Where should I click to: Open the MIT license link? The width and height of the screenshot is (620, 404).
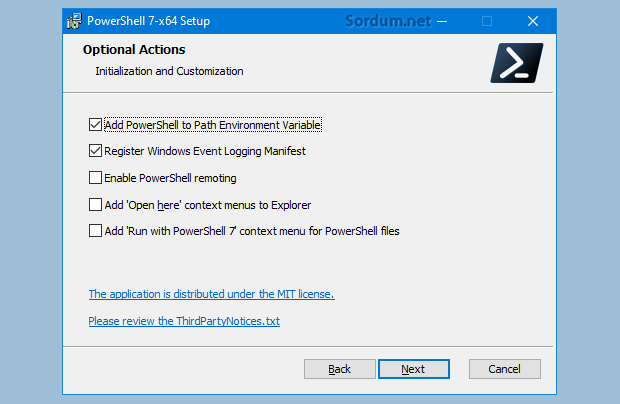(211, 294)
